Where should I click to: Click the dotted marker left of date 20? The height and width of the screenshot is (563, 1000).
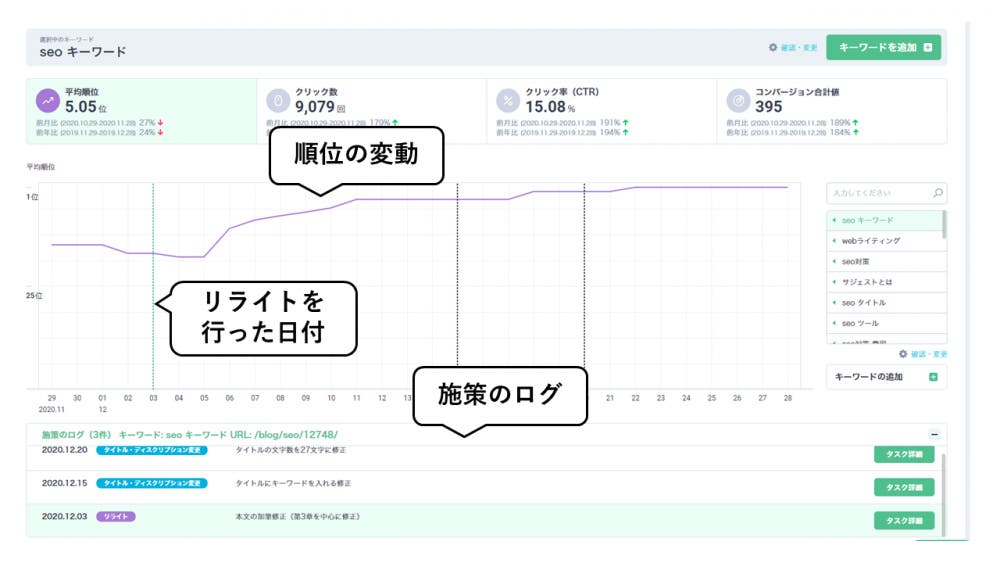(457, 274)
